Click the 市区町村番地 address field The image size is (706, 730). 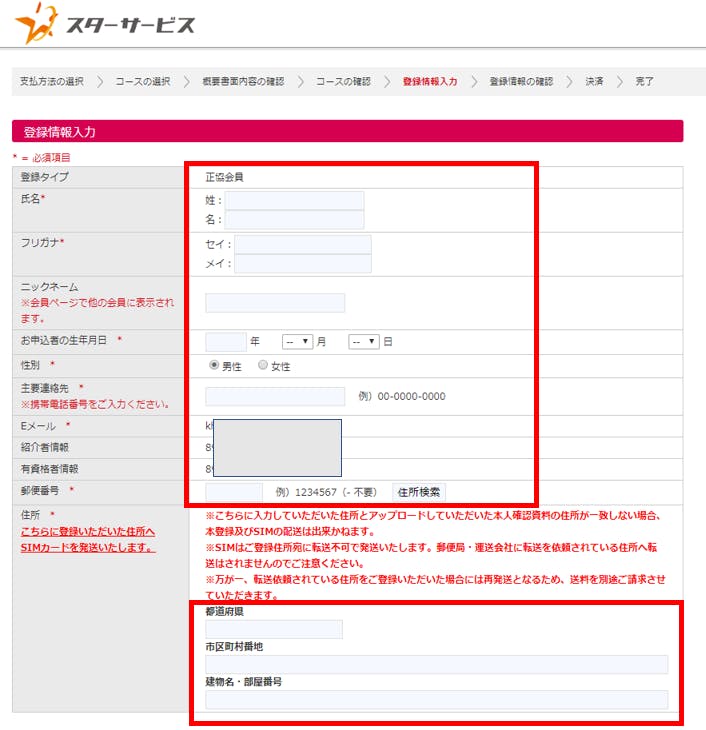(x=436, y=665)
